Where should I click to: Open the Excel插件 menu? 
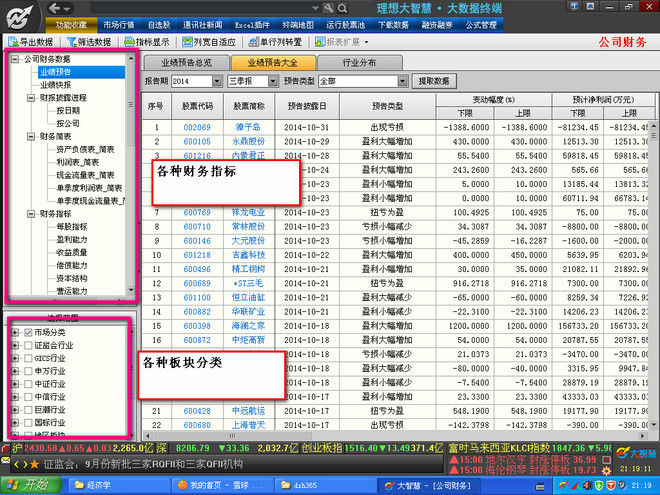(252, 25)
